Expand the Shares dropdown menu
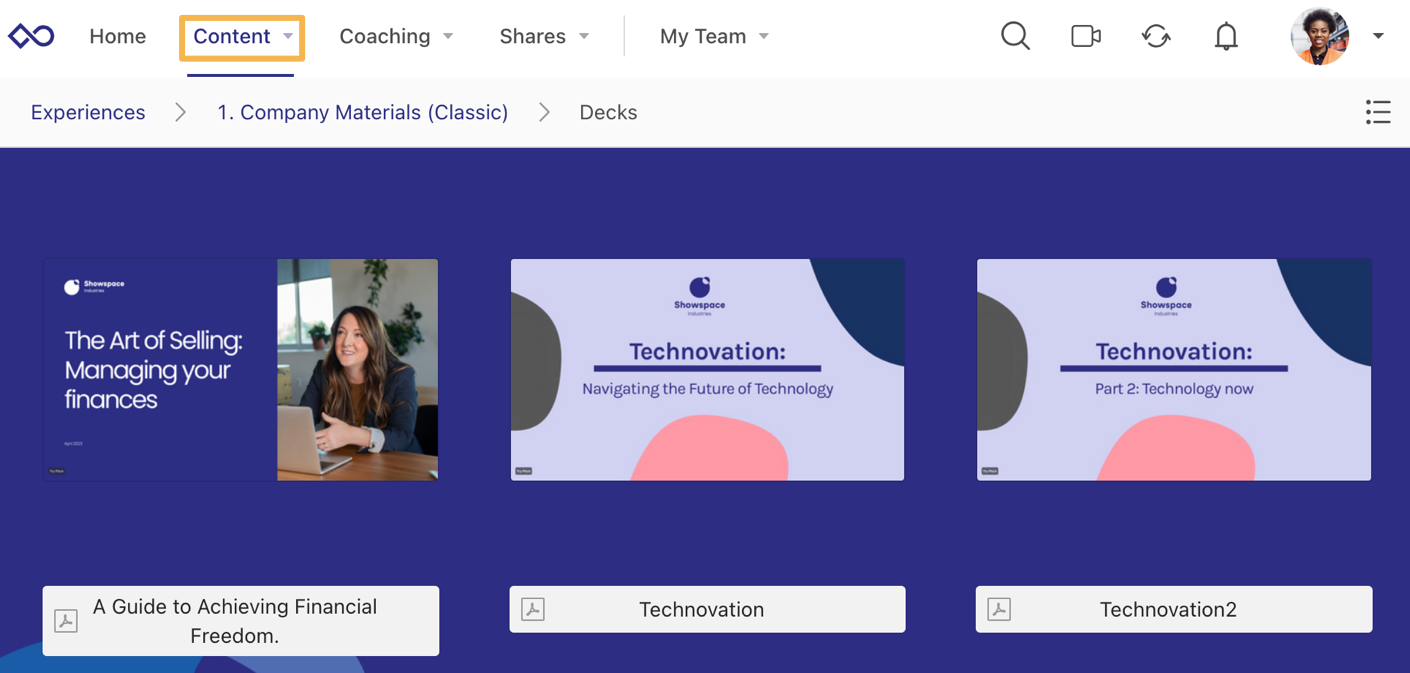This screenshot has width=1410, height=673. [544, 36]
